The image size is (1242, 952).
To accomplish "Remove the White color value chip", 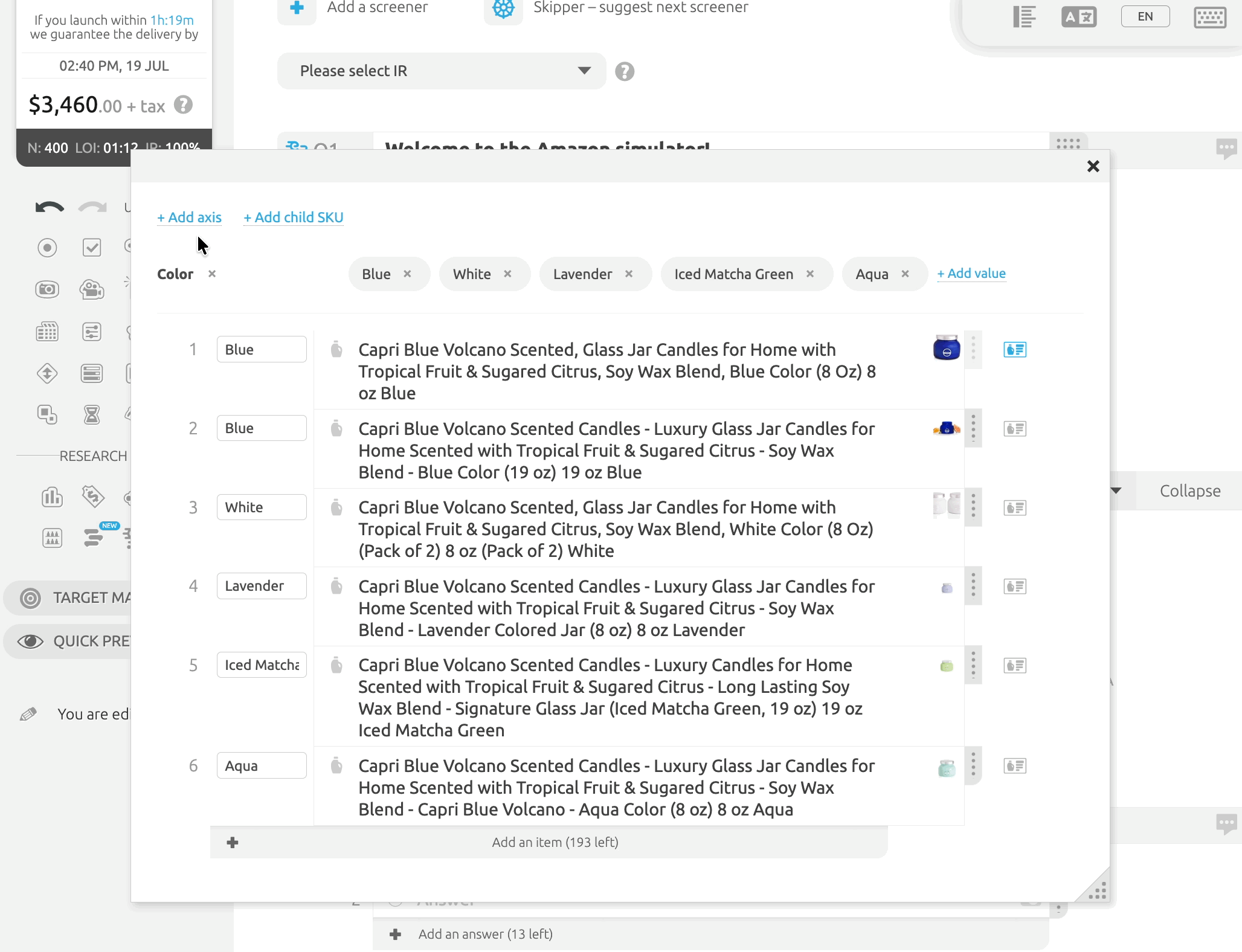I will point(507,274).
